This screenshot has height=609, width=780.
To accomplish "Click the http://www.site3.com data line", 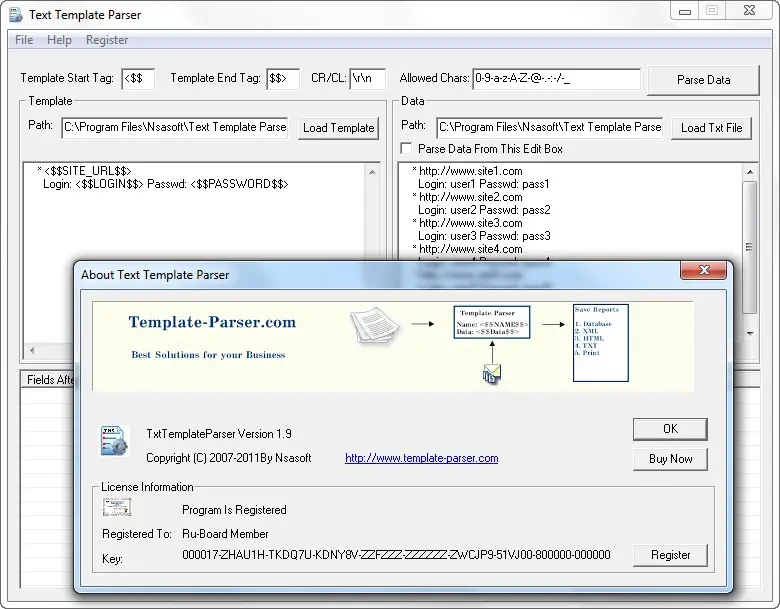I will 468,223.
